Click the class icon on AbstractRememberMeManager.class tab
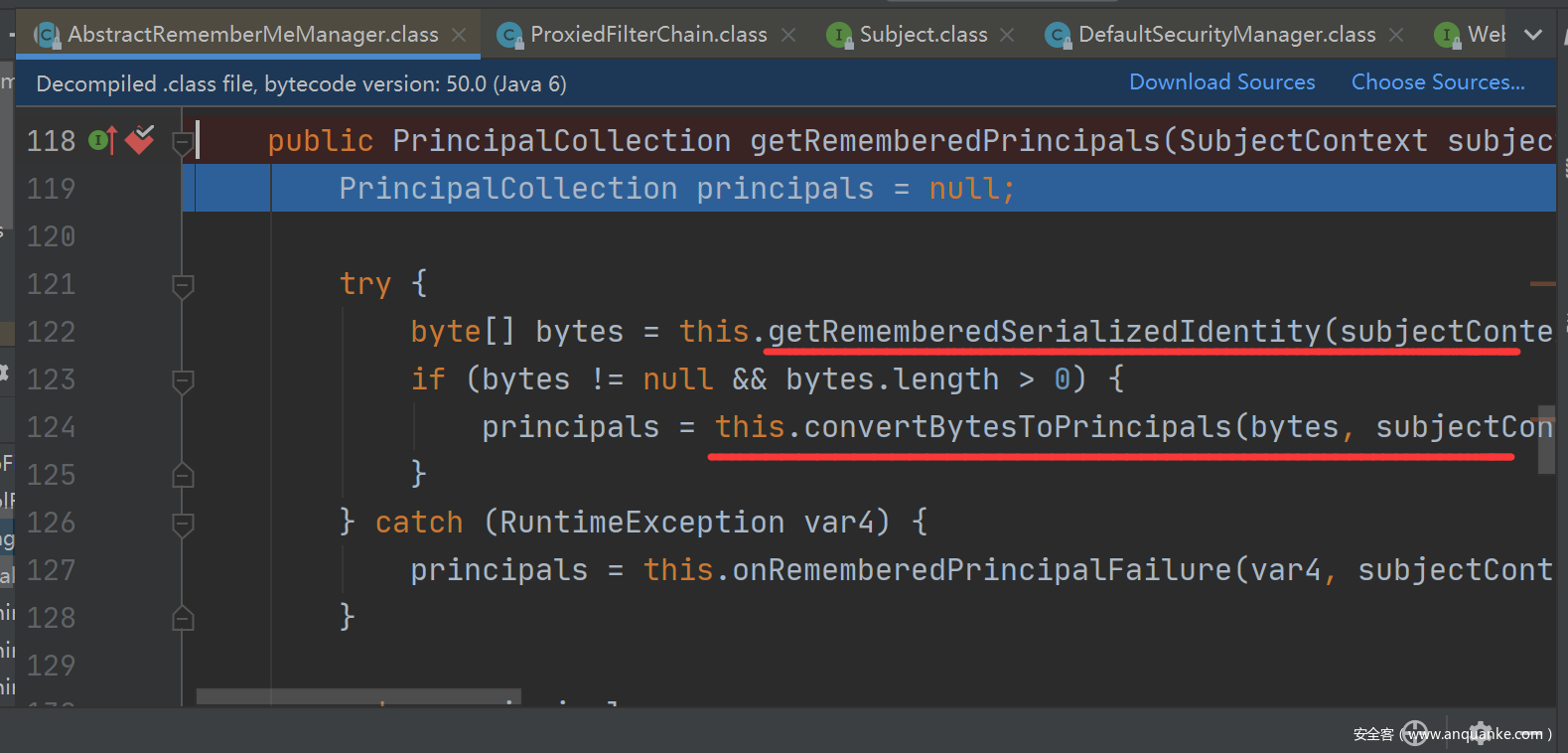Screen dimensions: 1568x753 46,35
